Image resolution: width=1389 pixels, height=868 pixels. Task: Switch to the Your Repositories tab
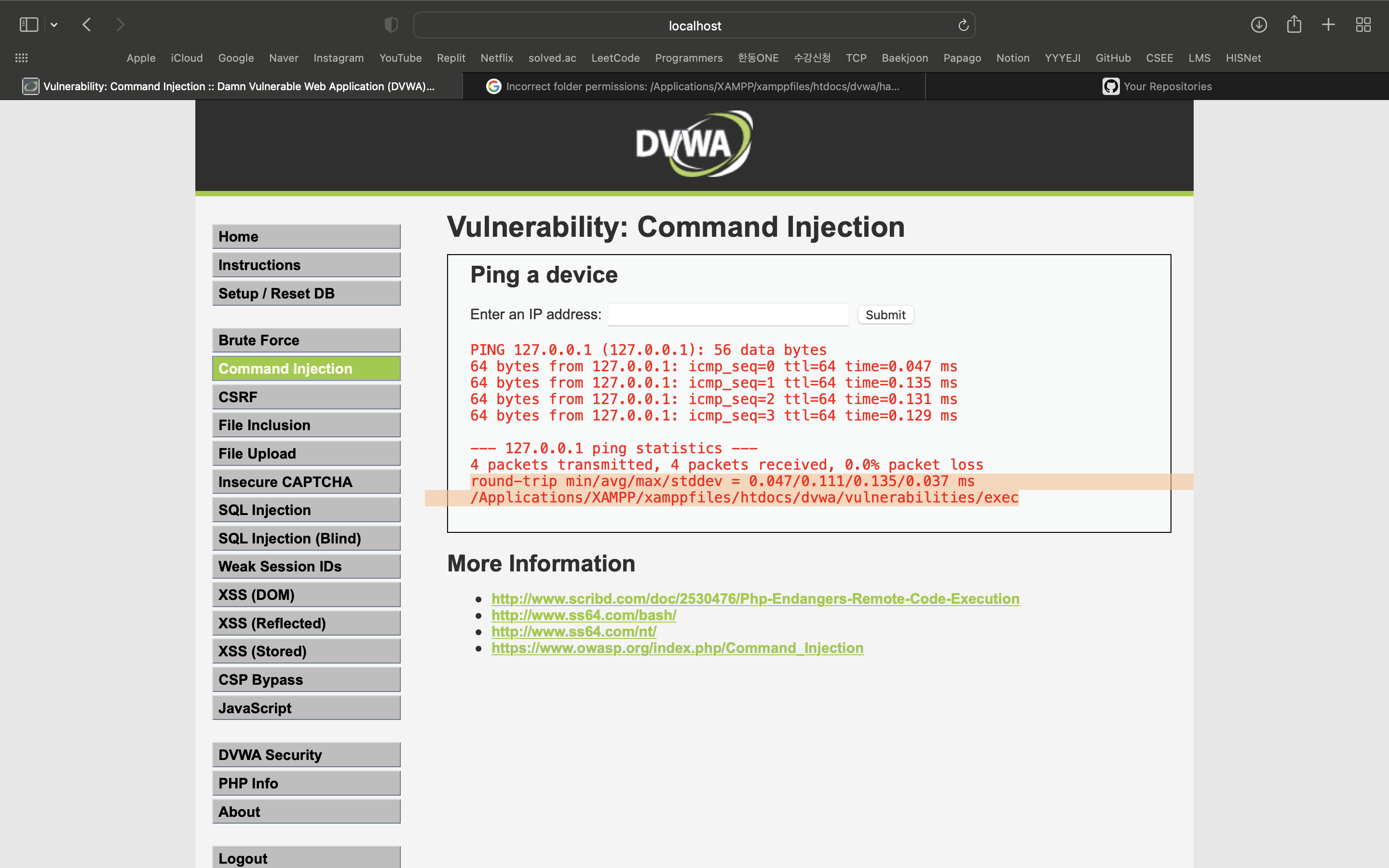[x=1157, y=86]
